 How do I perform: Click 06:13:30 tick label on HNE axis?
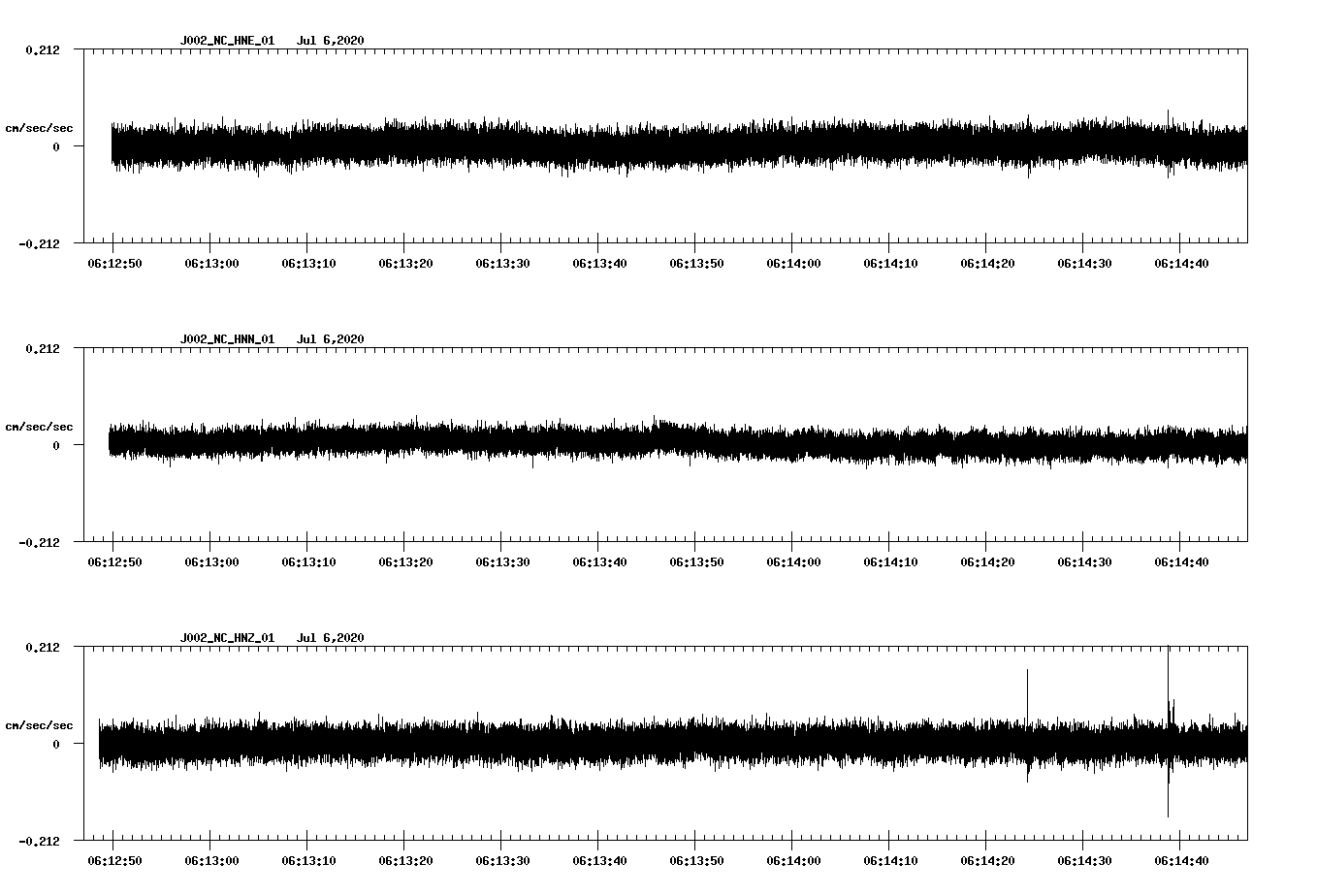[502, 264]
